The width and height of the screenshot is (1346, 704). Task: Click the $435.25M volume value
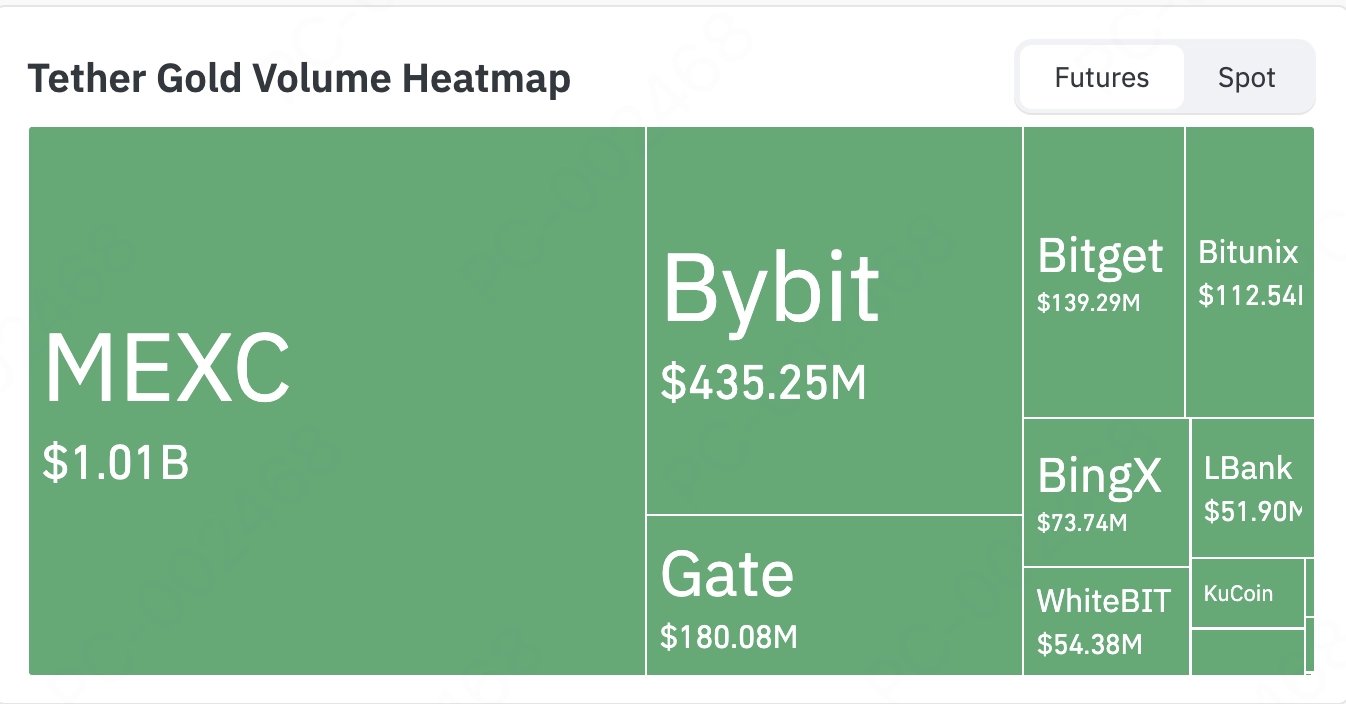(763, 383)
